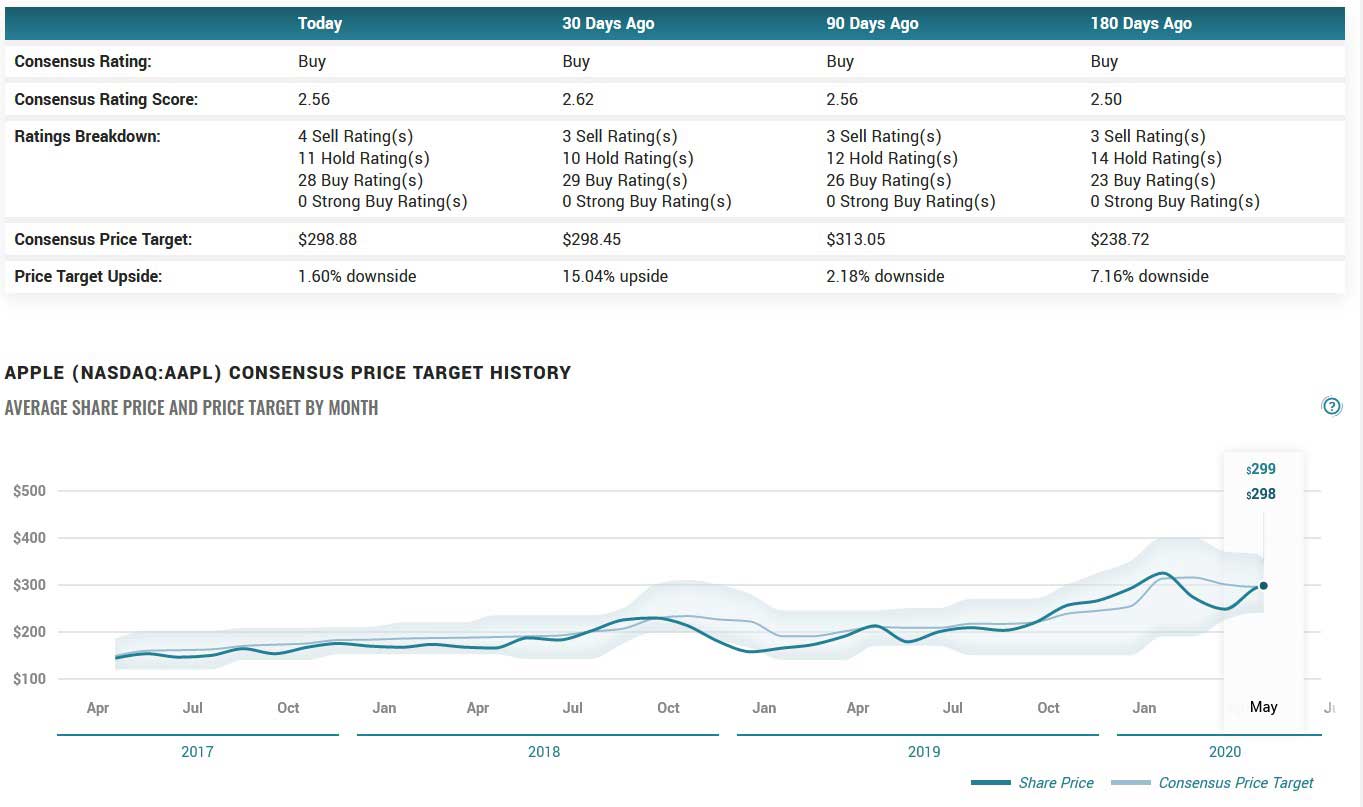Select the Today column header
The height and width of the screenshot is (807, 1363).
point(320,23)
